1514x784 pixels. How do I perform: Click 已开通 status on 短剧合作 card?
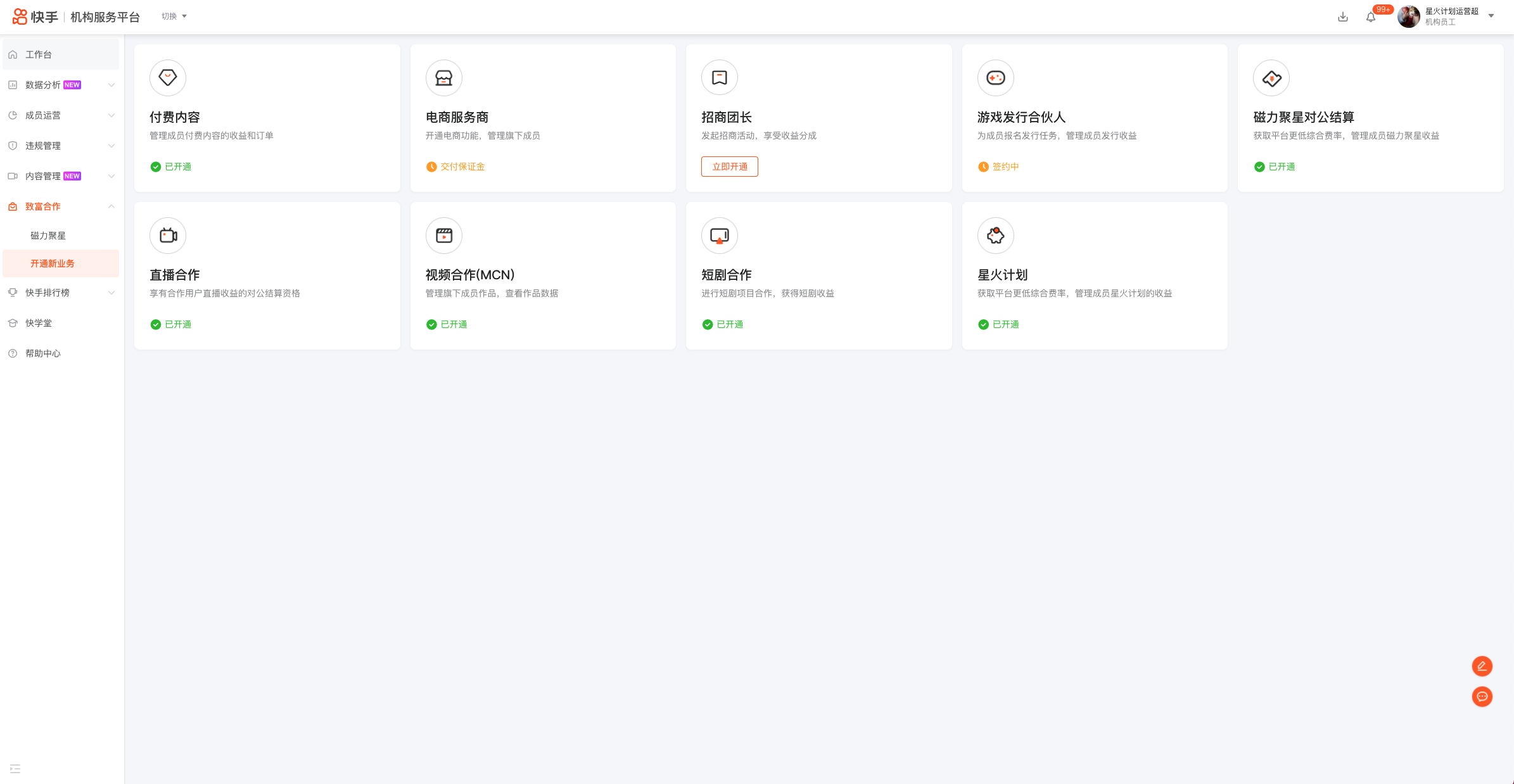723,324
